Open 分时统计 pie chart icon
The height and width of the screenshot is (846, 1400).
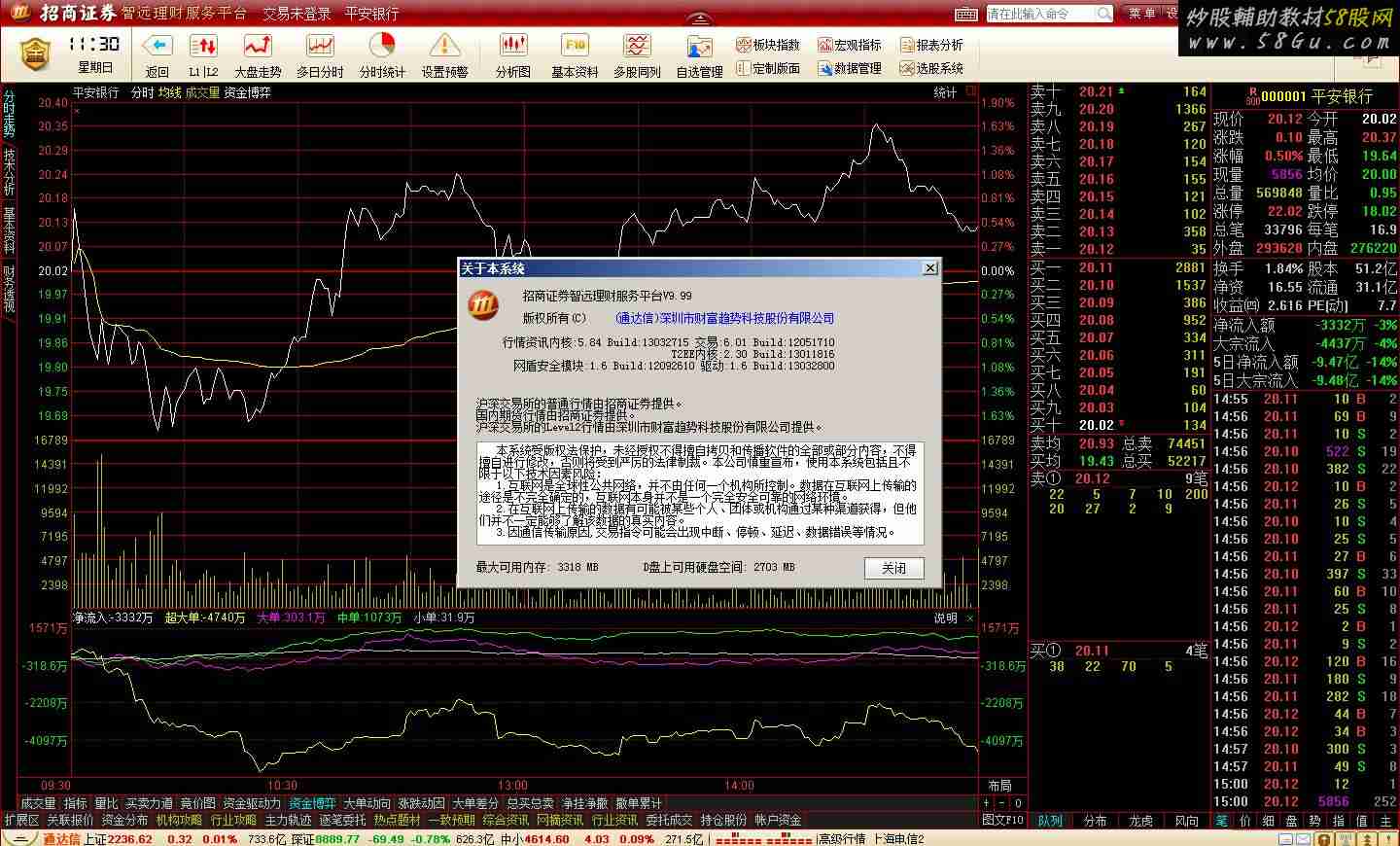coord(382,46)
